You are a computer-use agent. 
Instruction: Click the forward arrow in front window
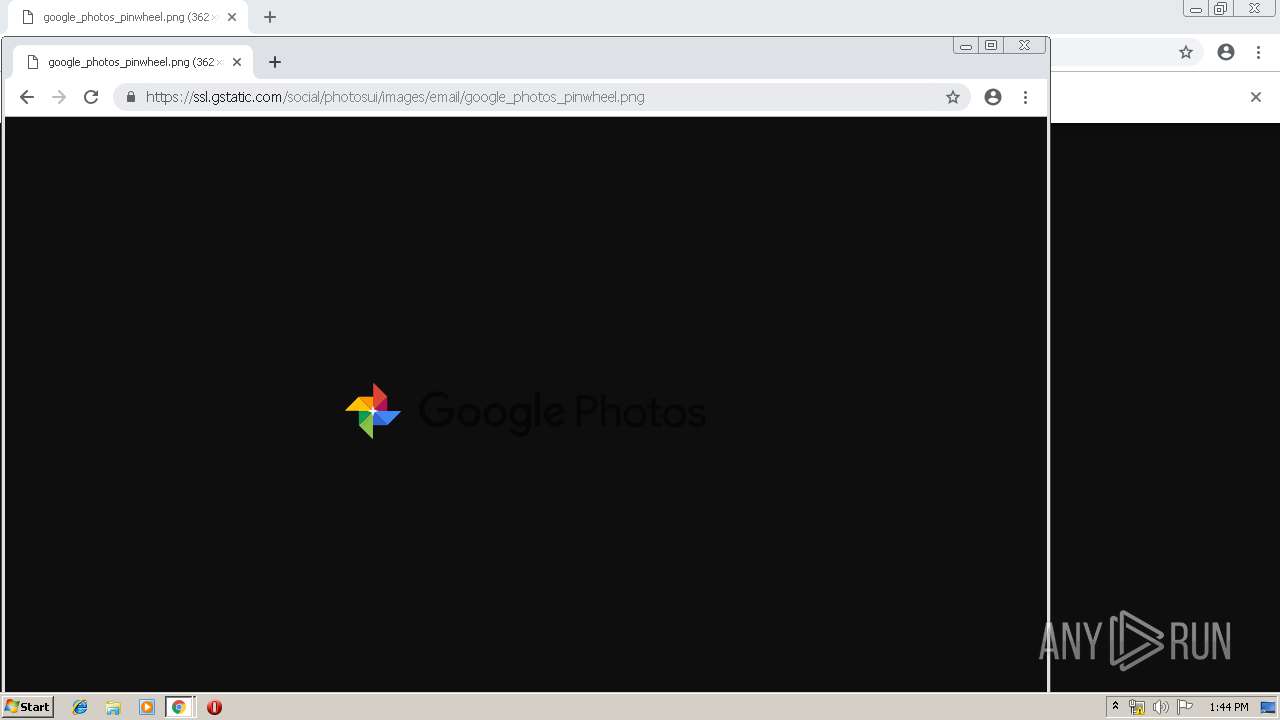59,97
